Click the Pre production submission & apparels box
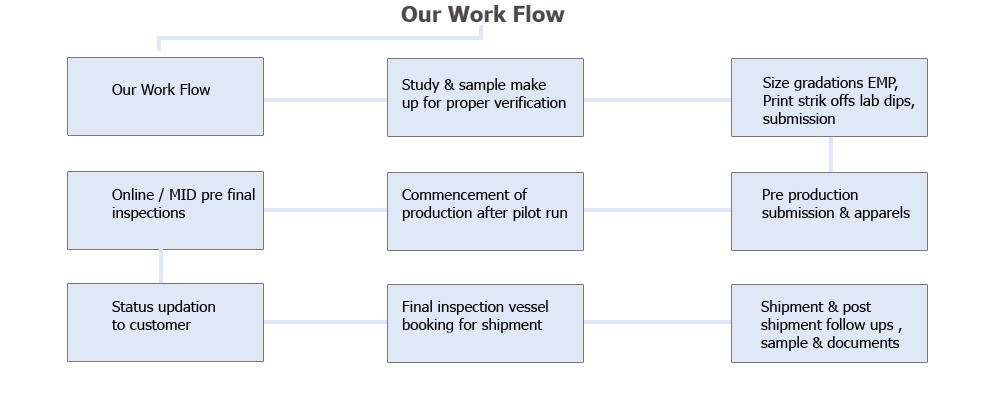 pos(829,210)
